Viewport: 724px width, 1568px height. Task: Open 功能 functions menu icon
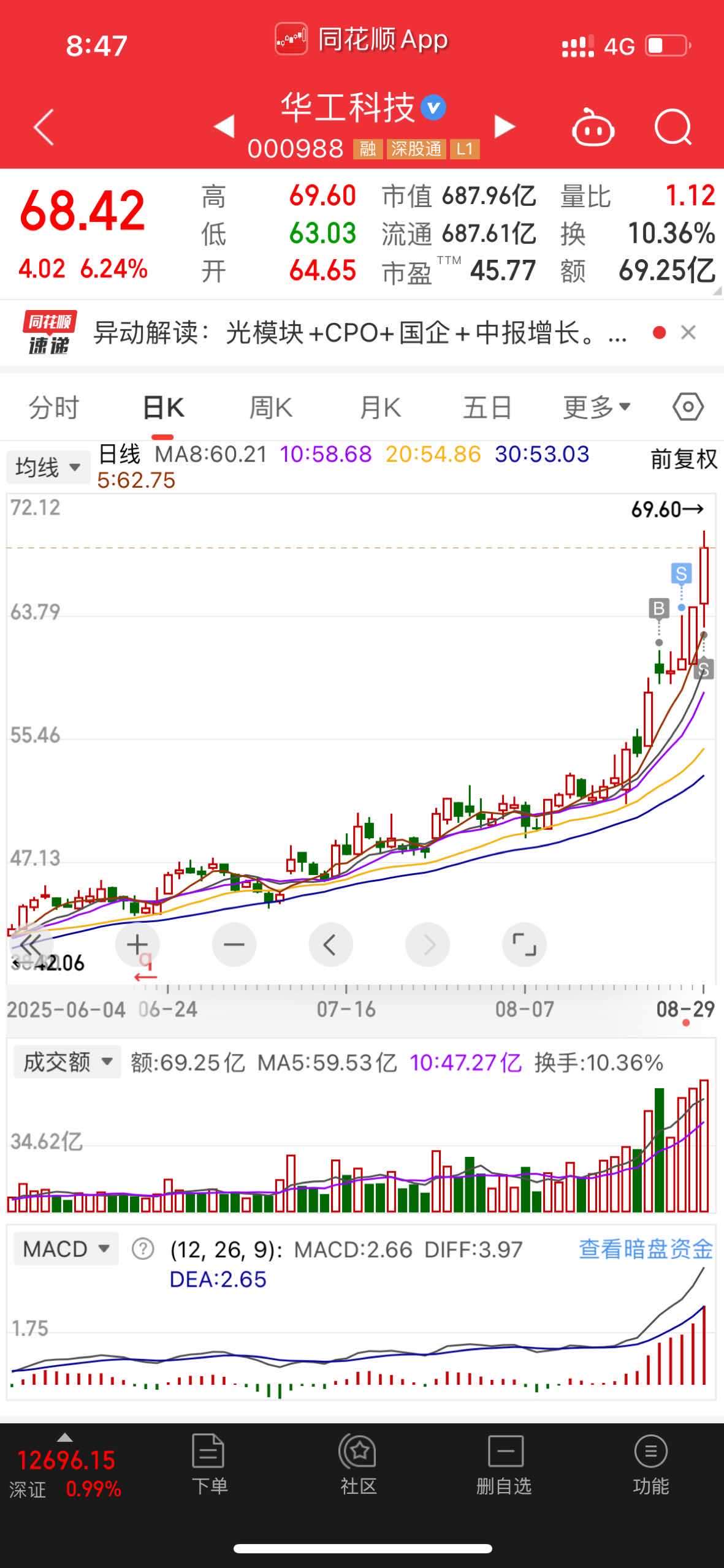point(650,1464)
